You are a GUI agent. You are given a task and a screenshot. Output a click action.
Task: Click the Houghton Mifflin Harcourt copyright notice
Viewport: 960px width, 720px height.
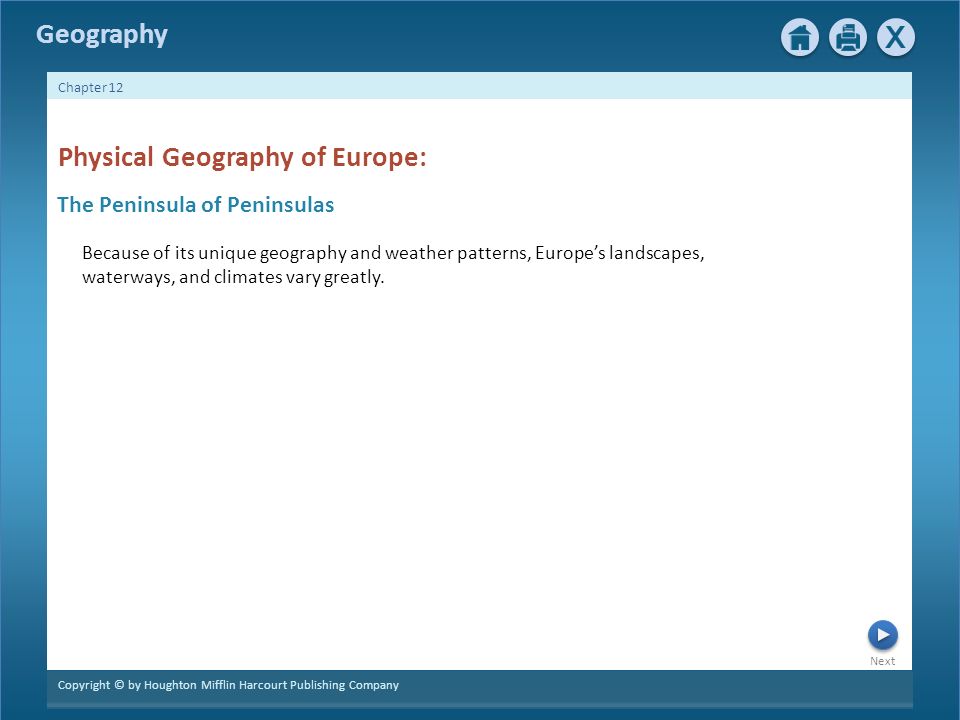click(x=228, y=685)
